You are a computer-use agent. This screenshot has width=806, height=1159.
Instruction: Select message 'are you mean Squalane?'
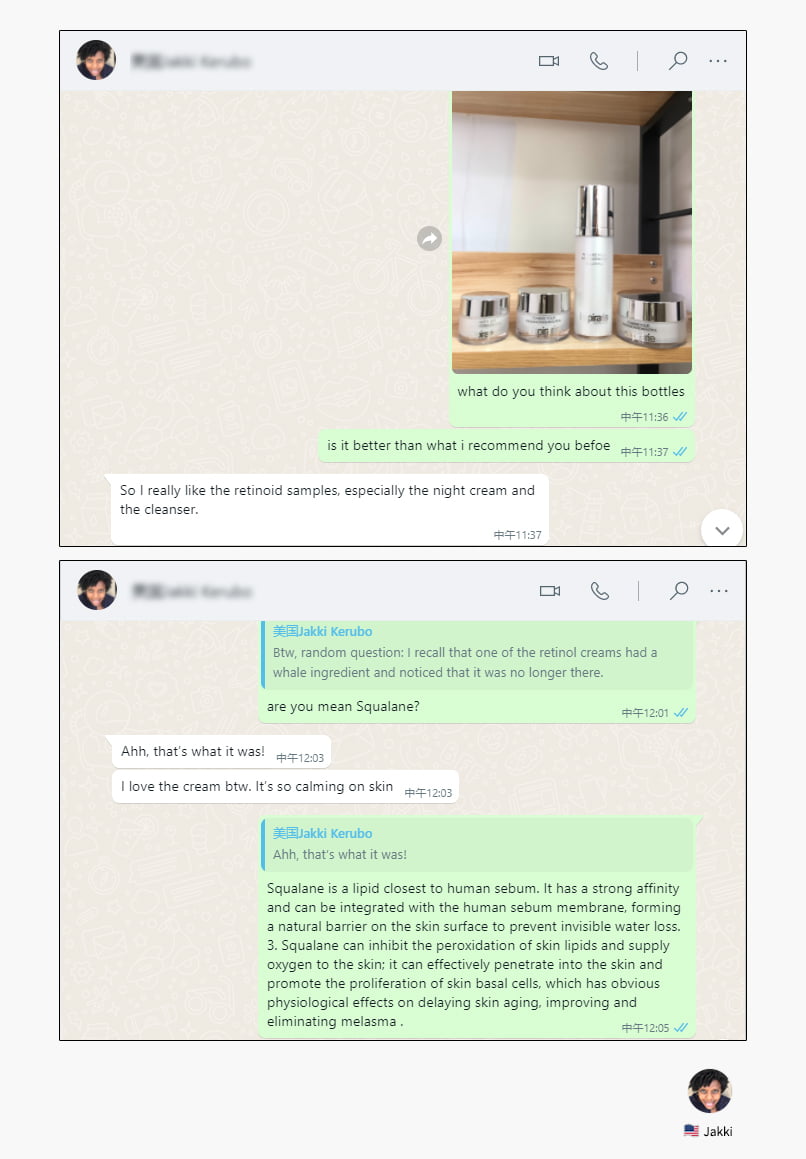343,707
